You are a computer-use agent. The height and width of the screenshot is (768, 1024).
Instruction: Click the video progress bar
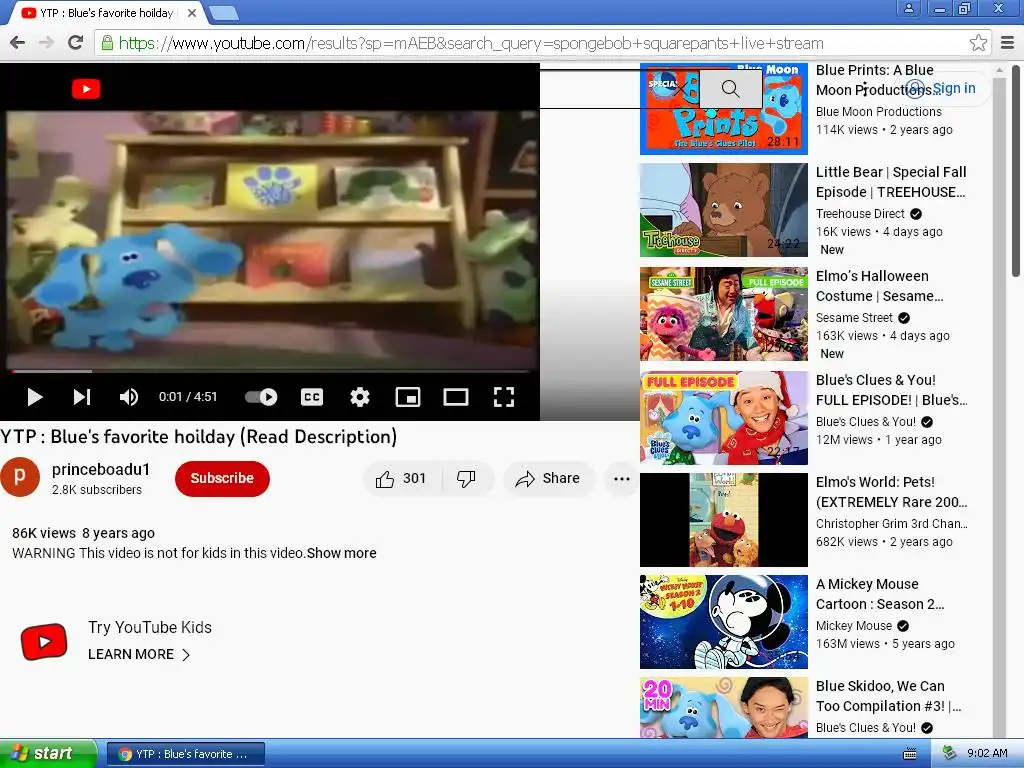(270, 371)
